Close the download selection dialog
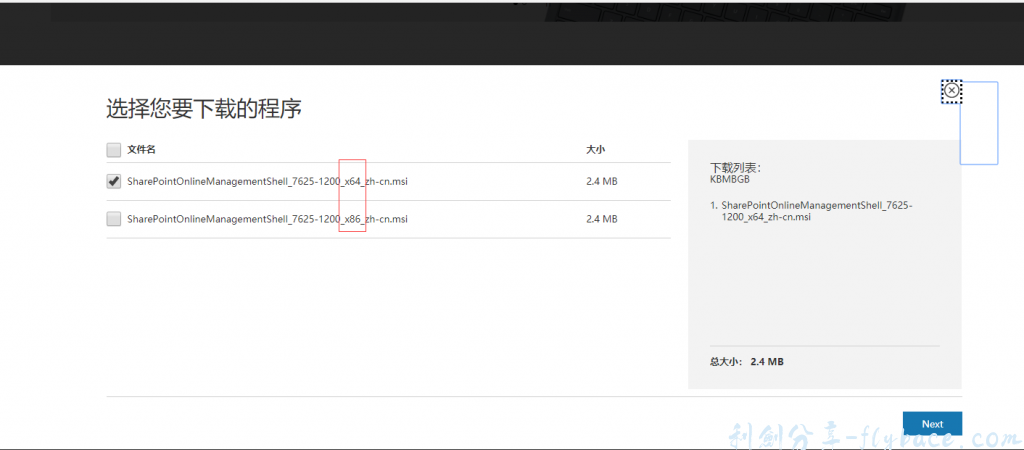 tap(952, 91)
